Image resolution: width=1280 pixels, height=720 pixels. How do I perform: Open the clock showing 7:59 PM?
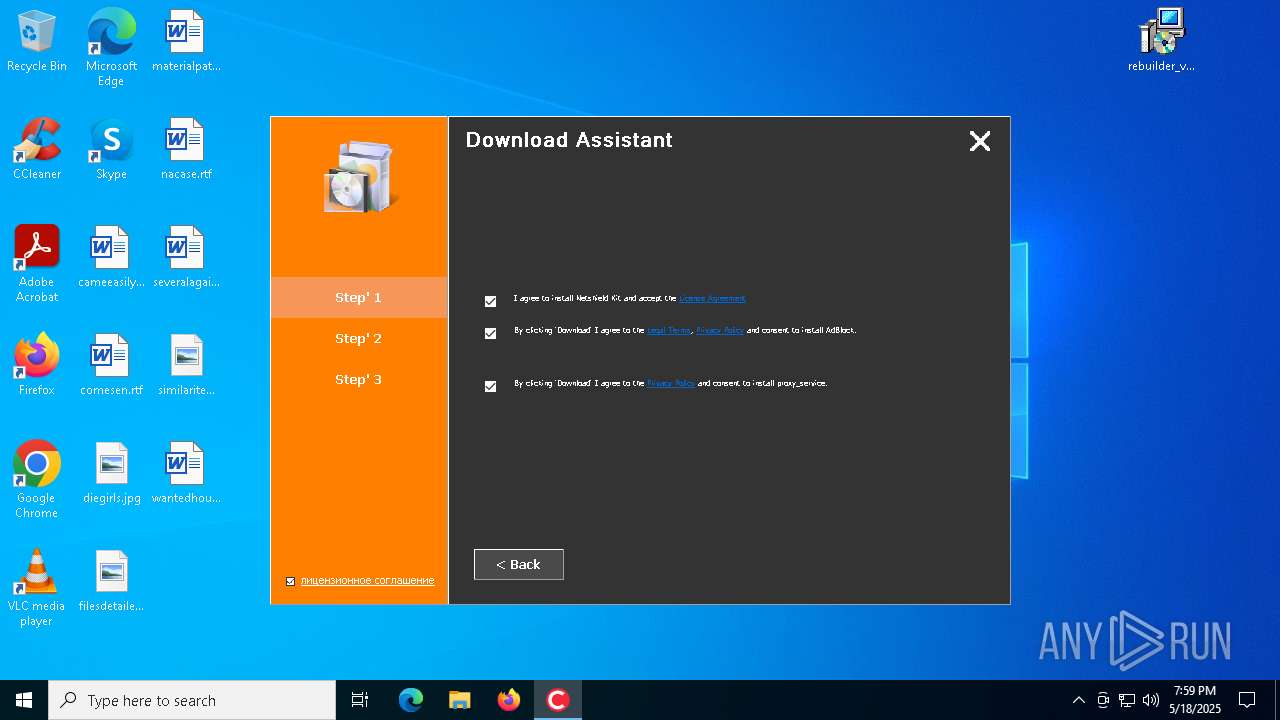[x=1195, y=700]
